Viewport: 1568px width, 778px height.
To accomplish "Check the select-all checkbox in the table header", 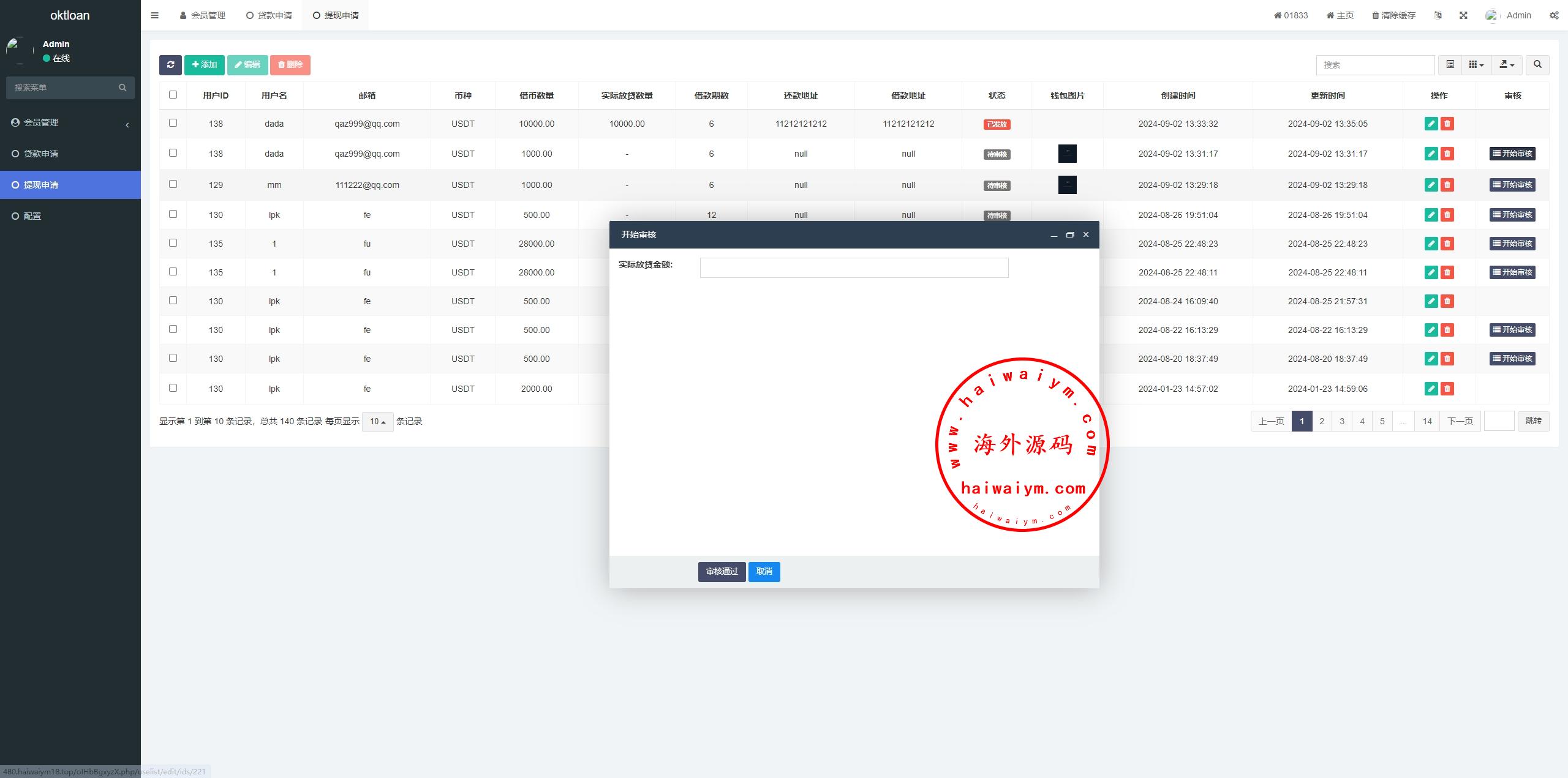I will pyautogui.click(x=173, y=95).
